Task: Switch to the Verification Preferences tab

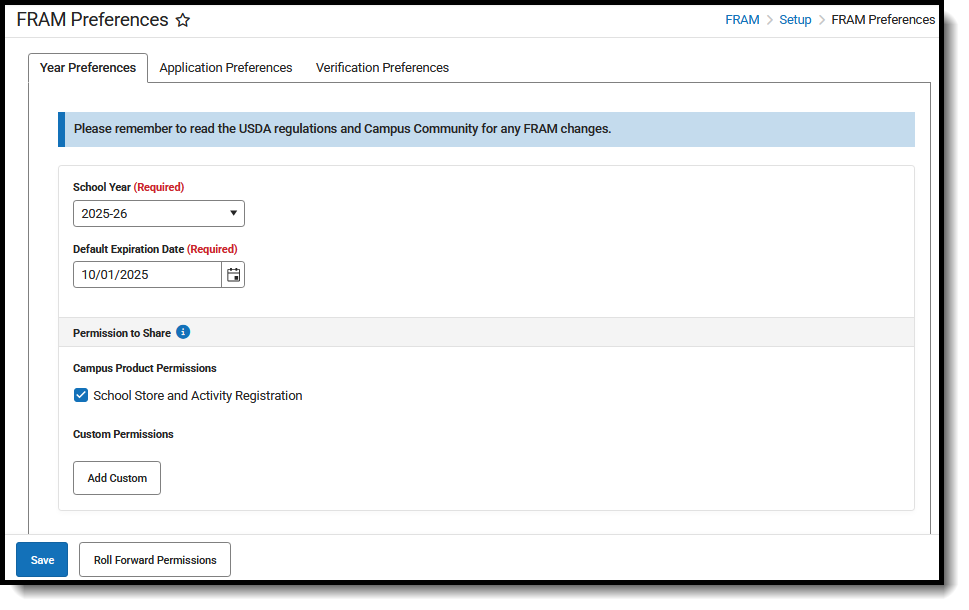Action: 383,68
